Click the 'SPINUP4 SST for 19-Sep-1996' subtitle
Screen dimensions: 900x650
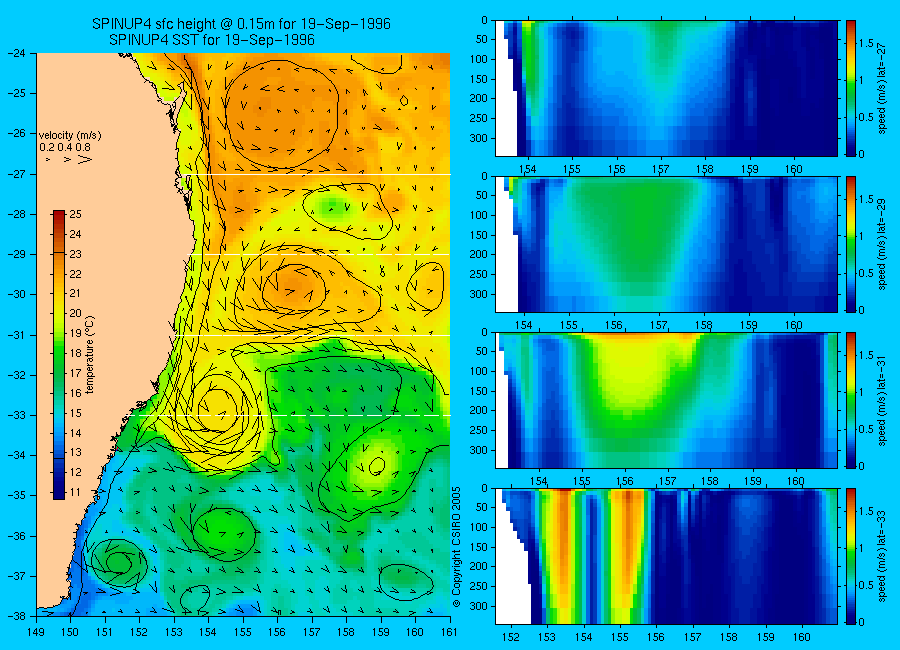tap(212, 40)
